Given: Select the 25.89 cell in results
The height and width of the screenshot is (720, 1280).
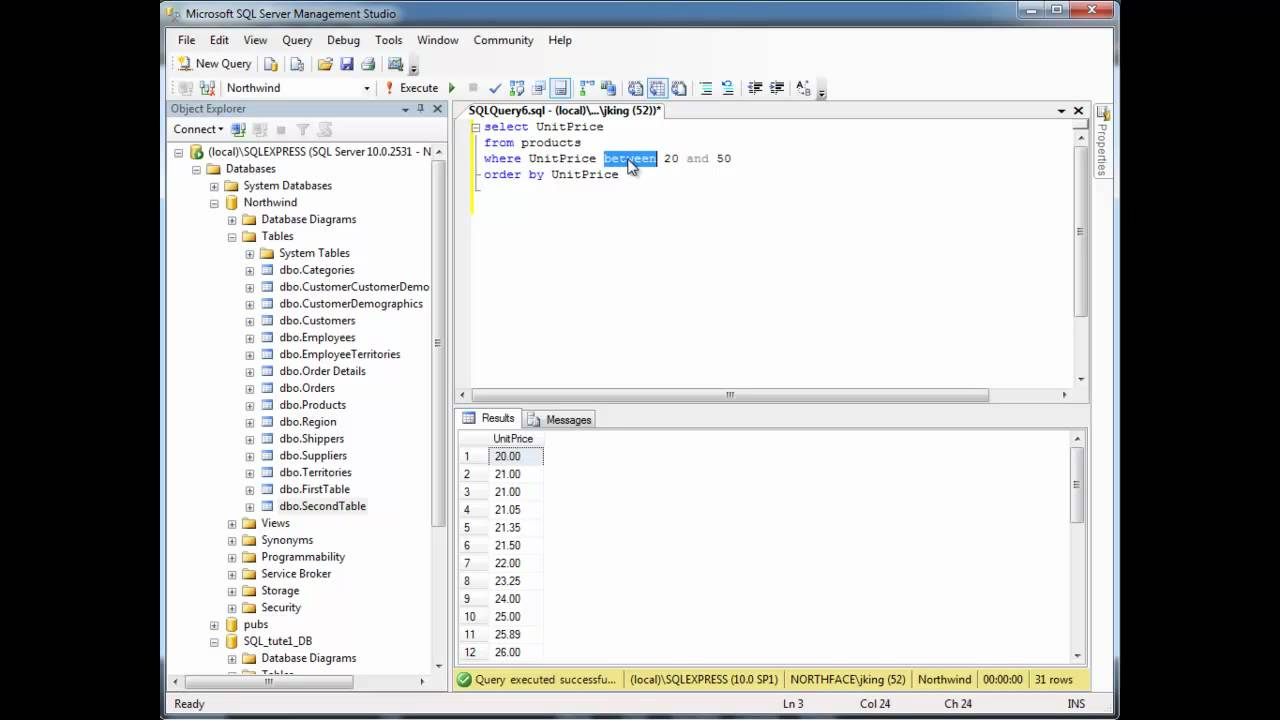Looking at the screenshot, I should 516,634.
